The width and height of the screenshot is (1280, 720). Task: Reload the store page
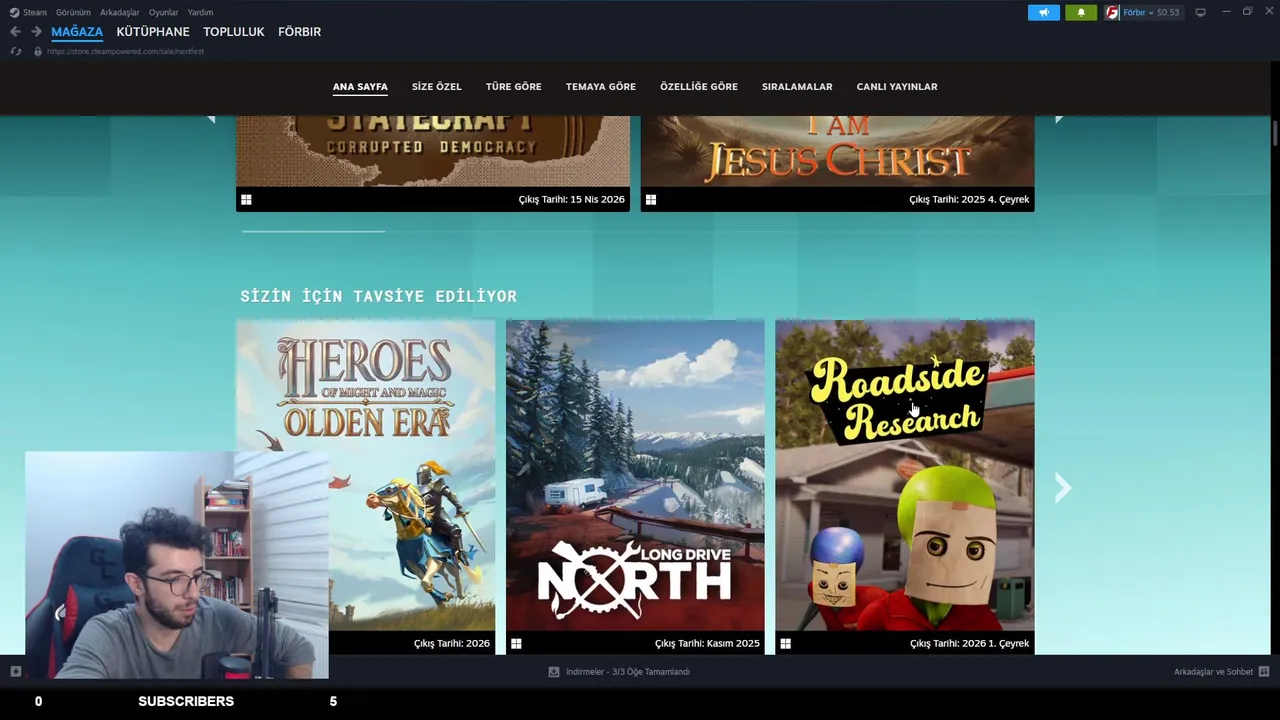click(15, 51)
